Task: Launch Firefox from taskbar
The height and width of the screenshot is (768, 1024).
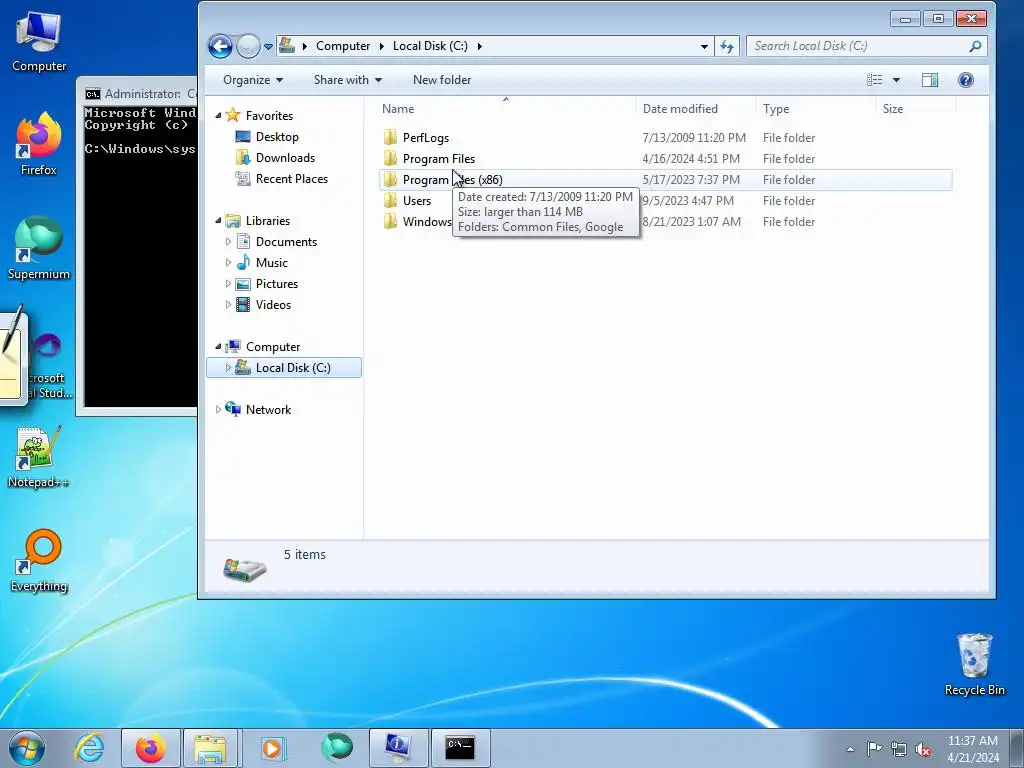Action: click(151, 748)
